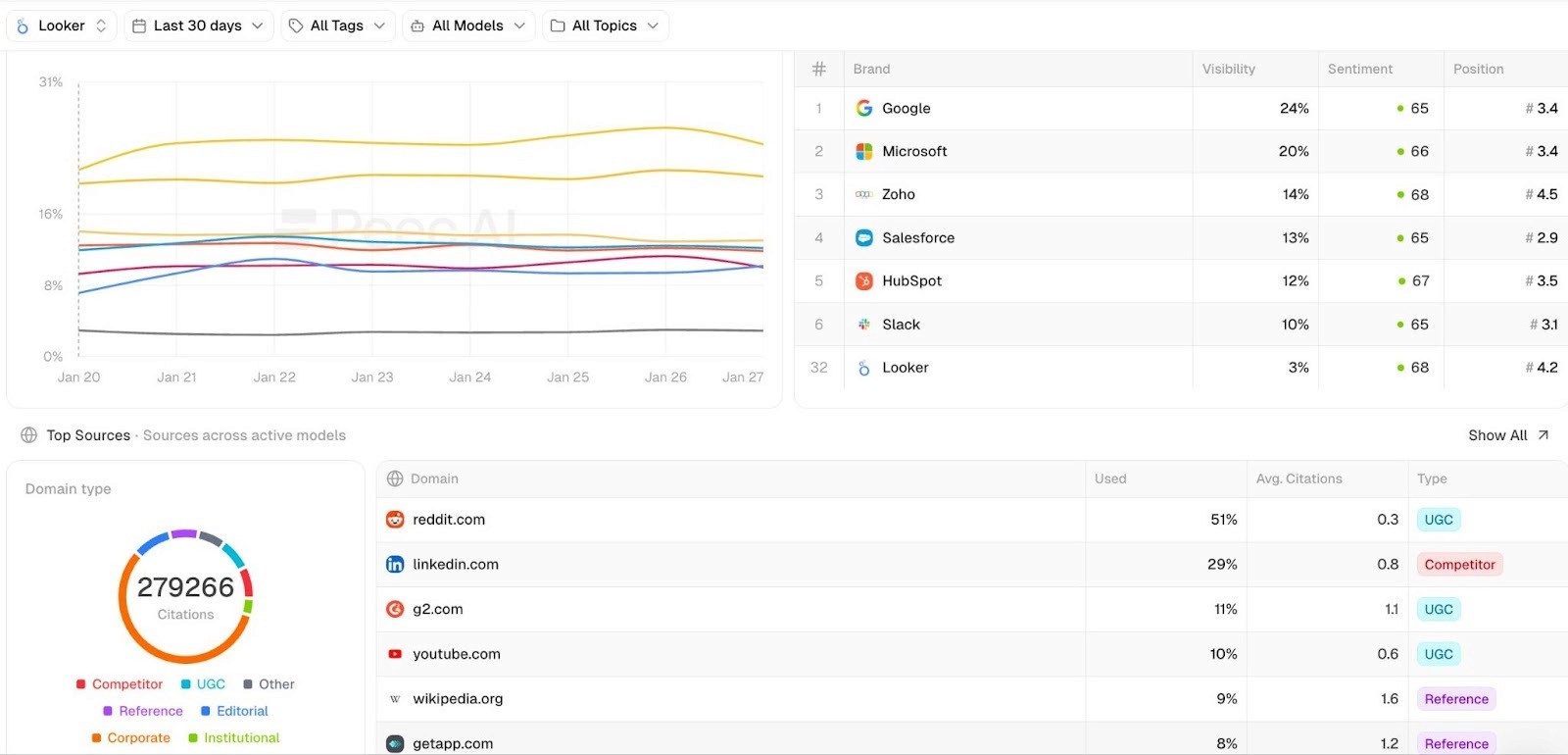Expand the All Models filter dropdown
1568x755 pixels.
(x=468, y=25)
